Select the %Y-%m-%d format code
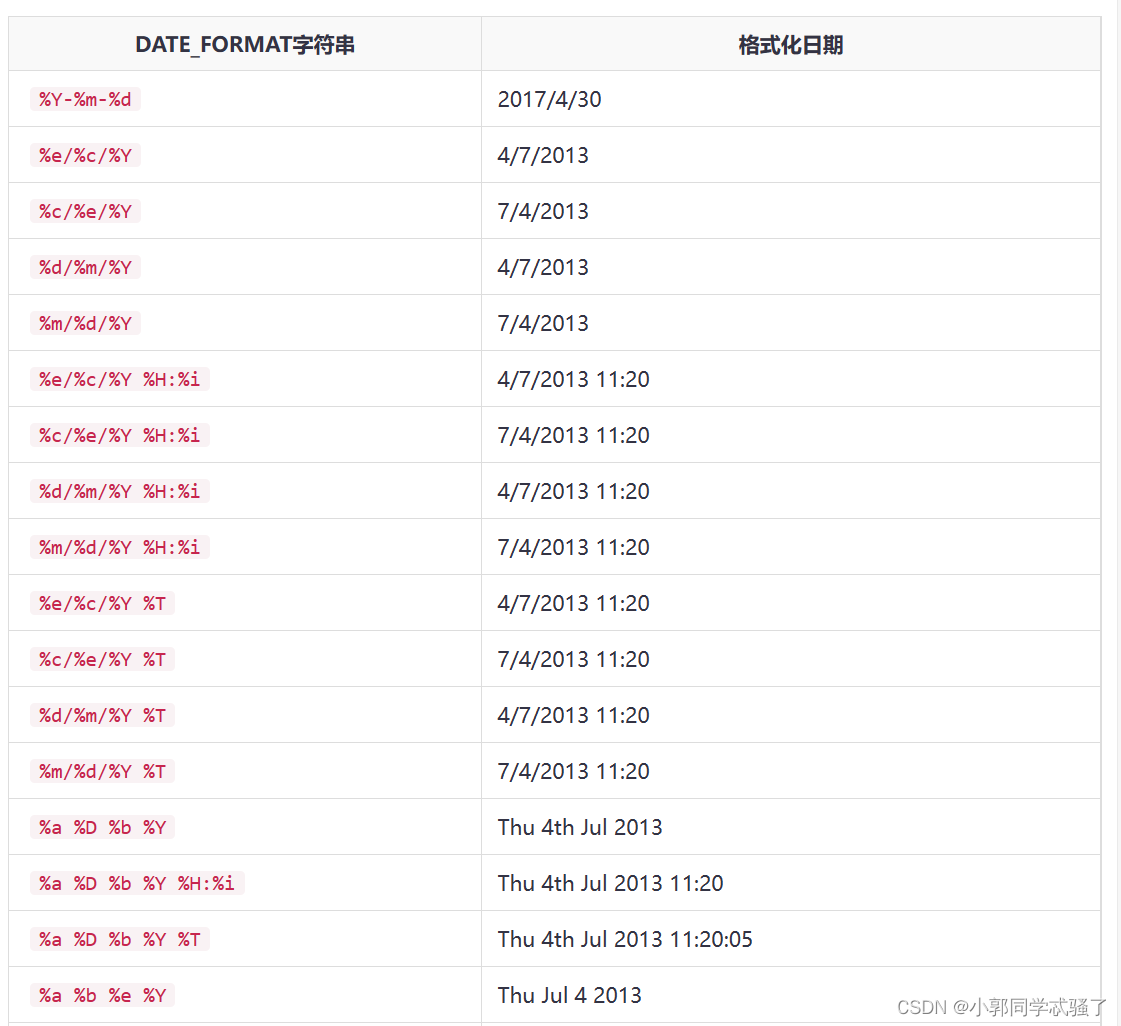The image size is (1121, 1026). click(x=85, y=99)
